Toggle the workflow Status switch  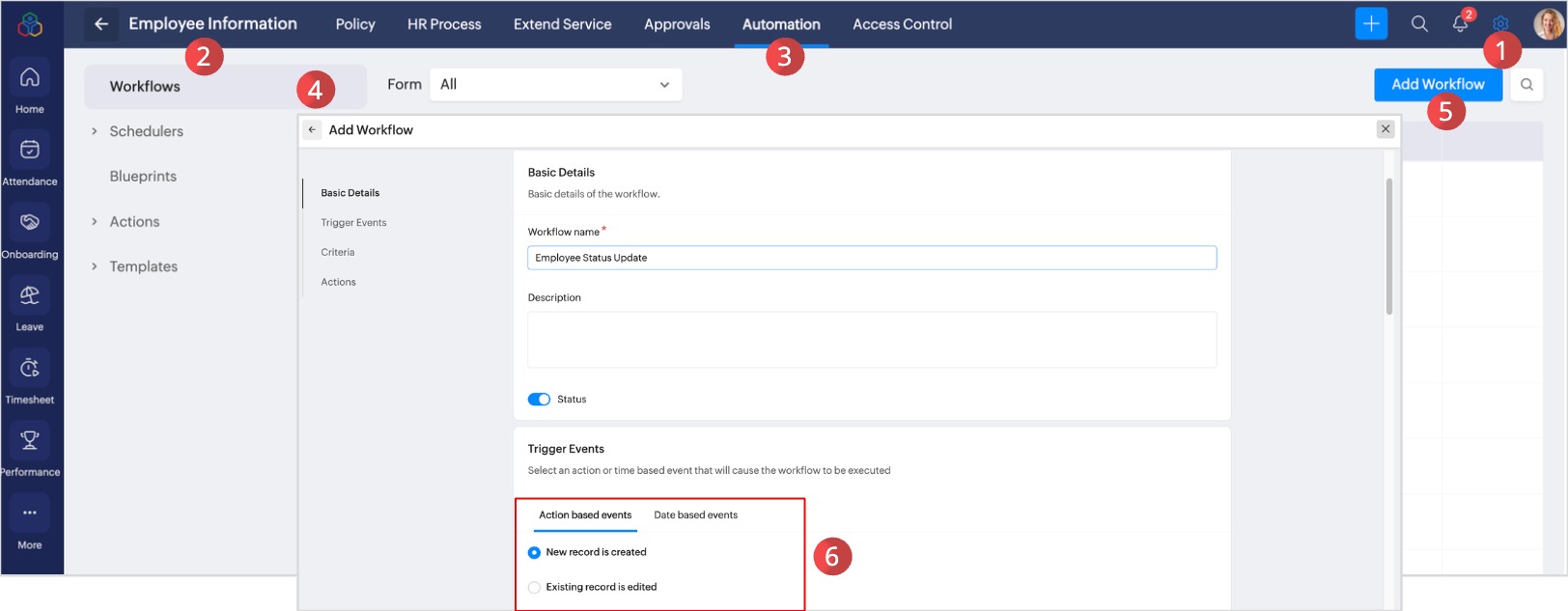coord(539,400)
